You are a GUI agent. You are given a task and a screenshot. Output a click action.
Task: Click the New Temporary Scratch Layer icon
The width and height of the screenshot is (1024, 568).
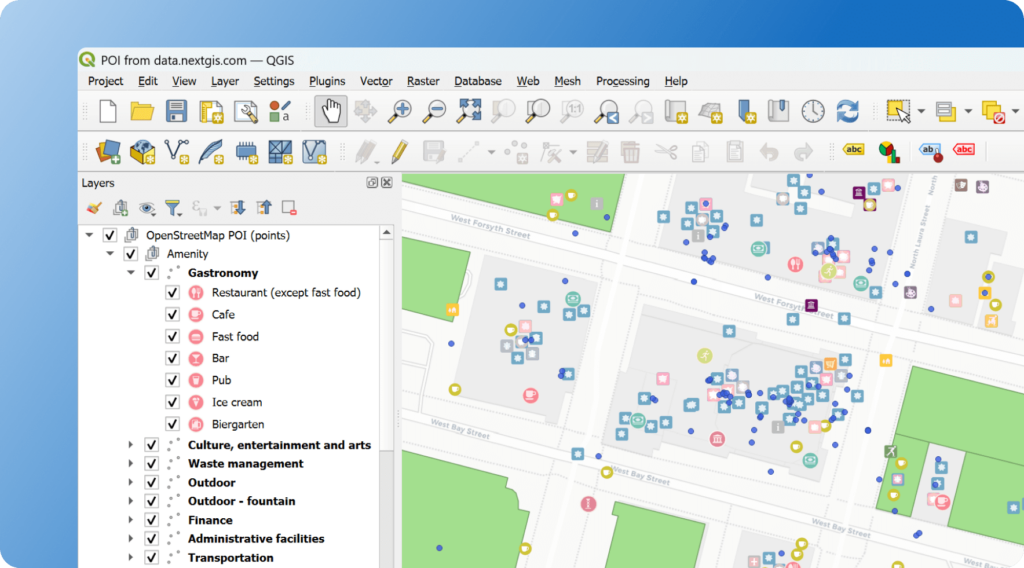coord(246,151)
